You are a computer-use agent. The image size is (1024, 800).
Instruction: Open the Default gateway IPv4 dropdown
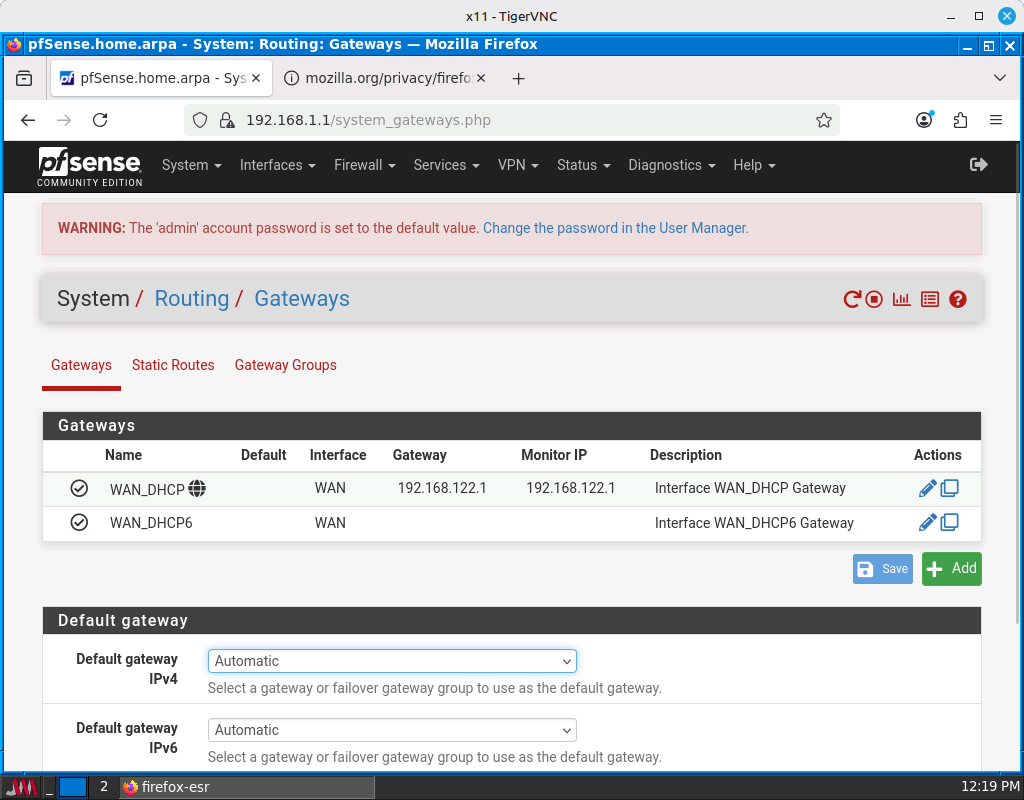(x=392, y=661)
